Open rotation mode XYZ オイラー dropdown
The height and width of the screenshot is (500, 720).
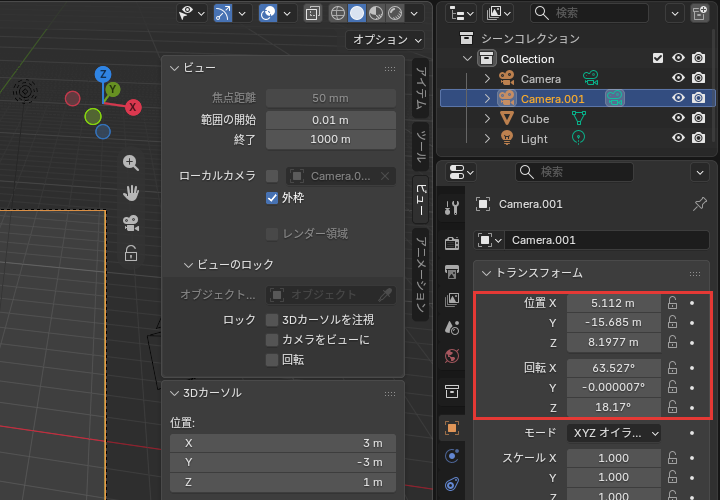point(613,433)
